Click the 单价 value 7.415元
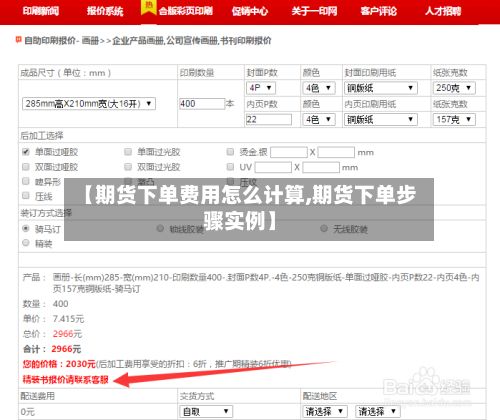 pyautogui.click(x=68, y=319)
